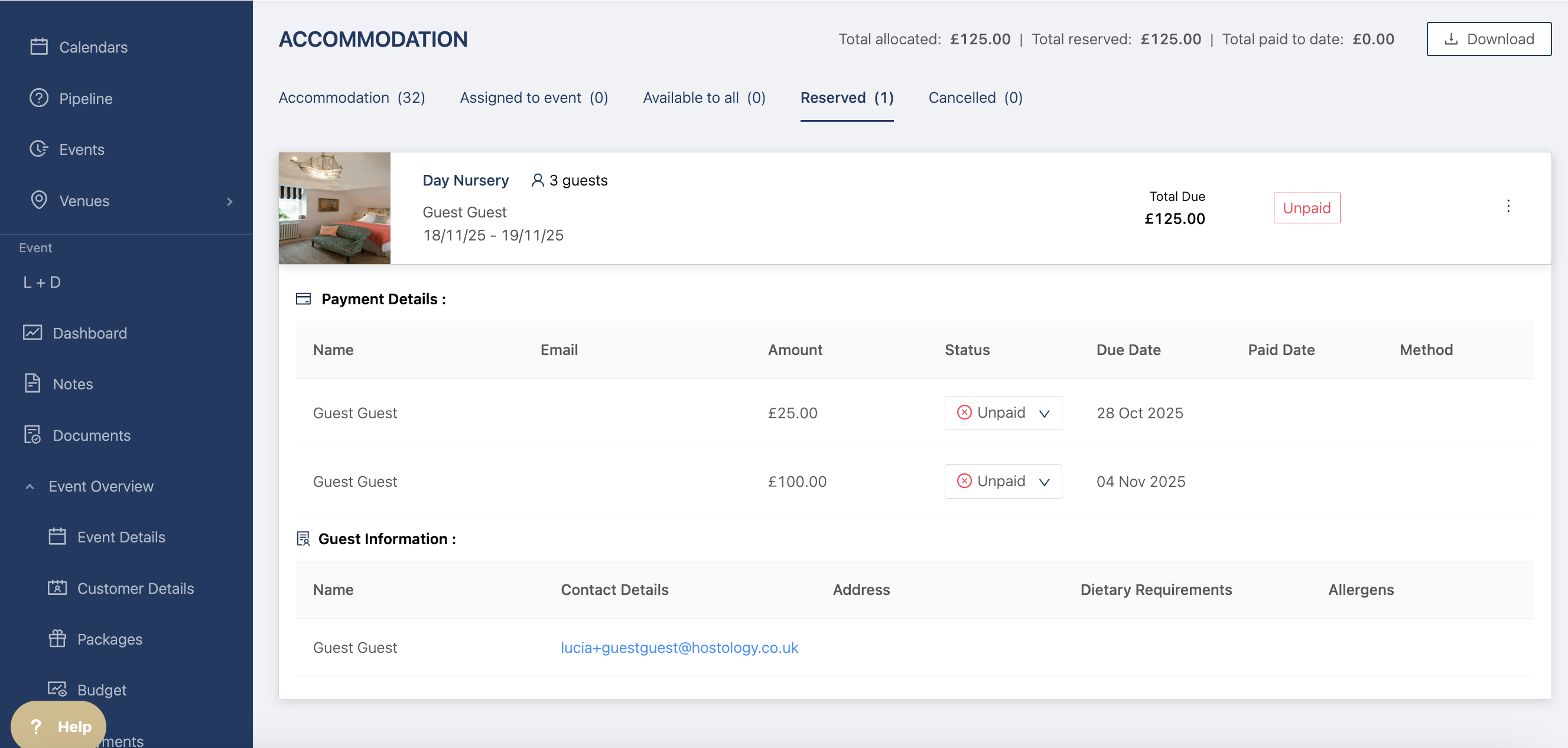Click the Day Nursery room thumbnail

coord(334,208)
